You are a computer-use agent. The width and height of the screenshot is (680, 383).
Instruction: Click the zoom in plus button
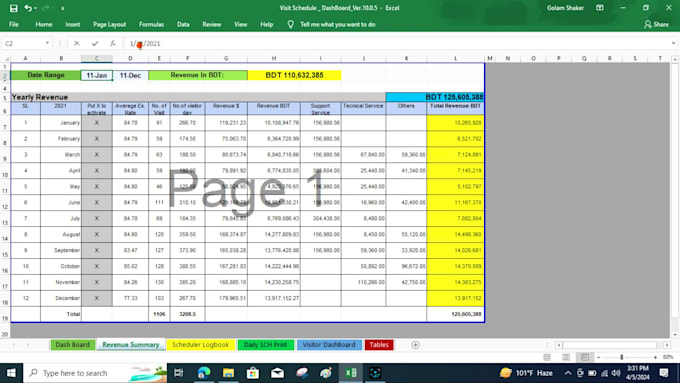[655, 357]
